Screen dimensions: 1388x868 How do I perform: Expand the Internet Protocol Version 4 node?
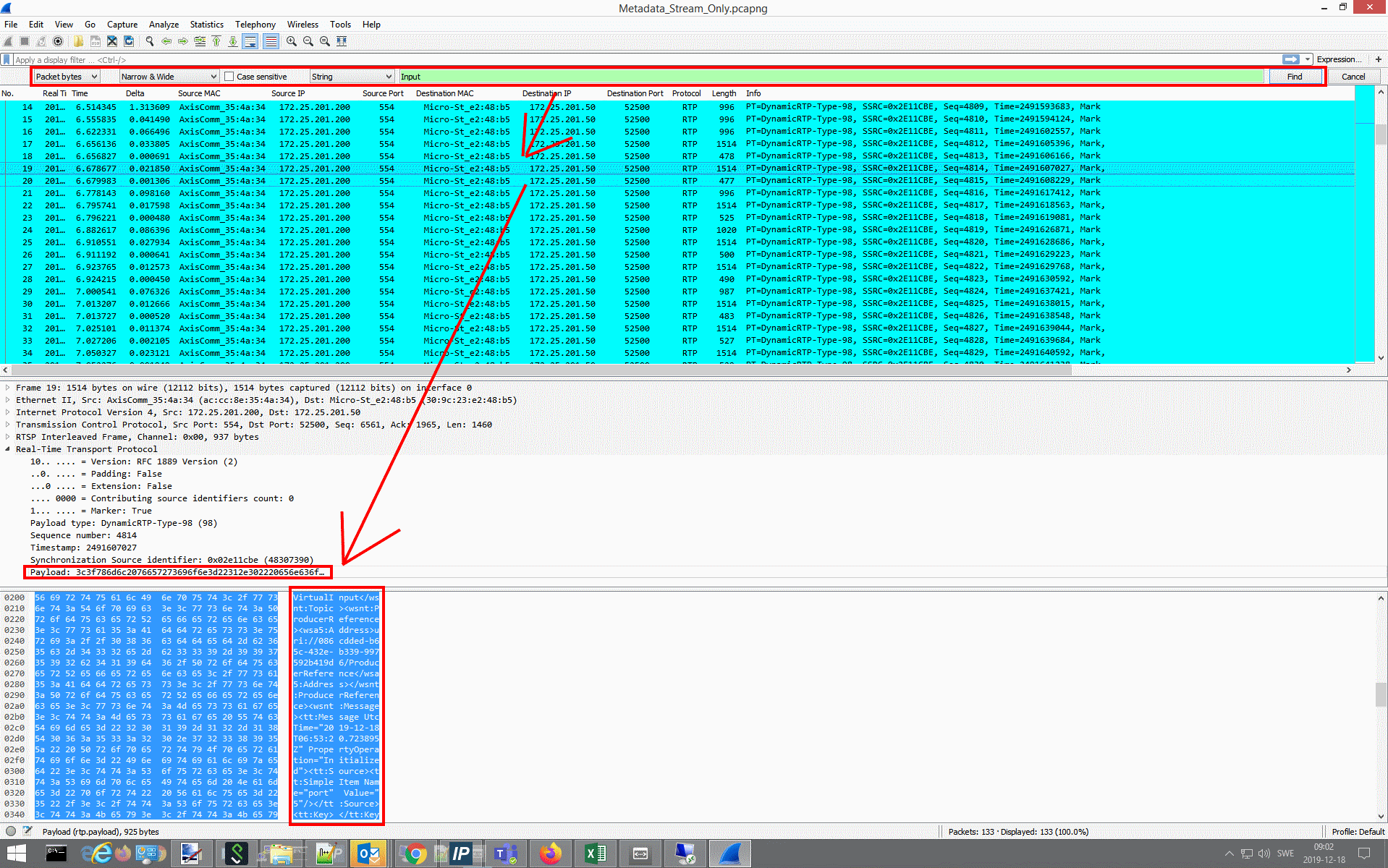point(8,412)
